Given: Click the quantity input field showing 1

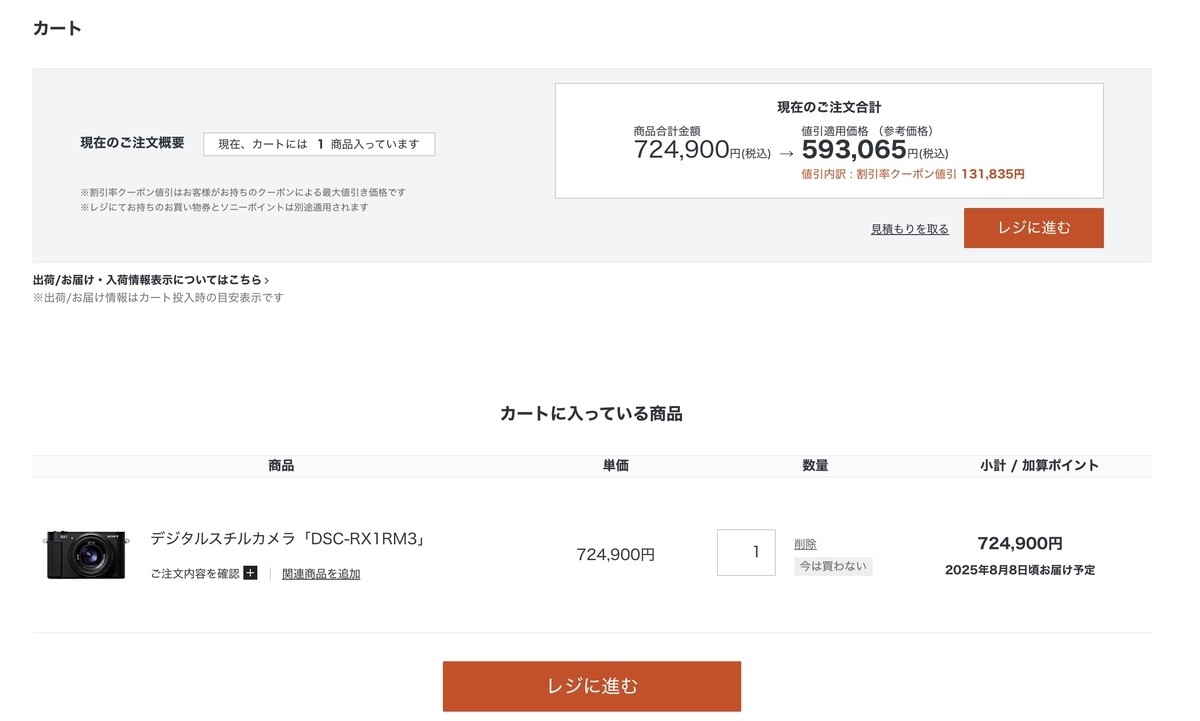Looking at the screenshot, I should coord(746,552).
